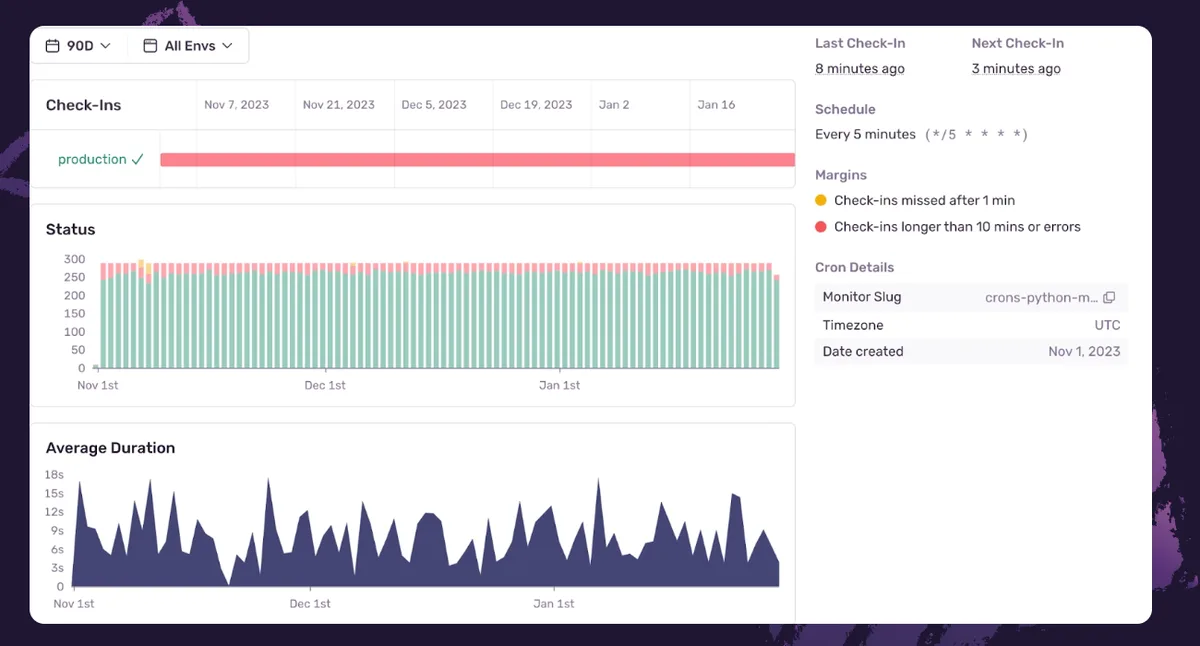Click the last shorter bar in Status chart
Screen dimensions: 1200x646
777,321
